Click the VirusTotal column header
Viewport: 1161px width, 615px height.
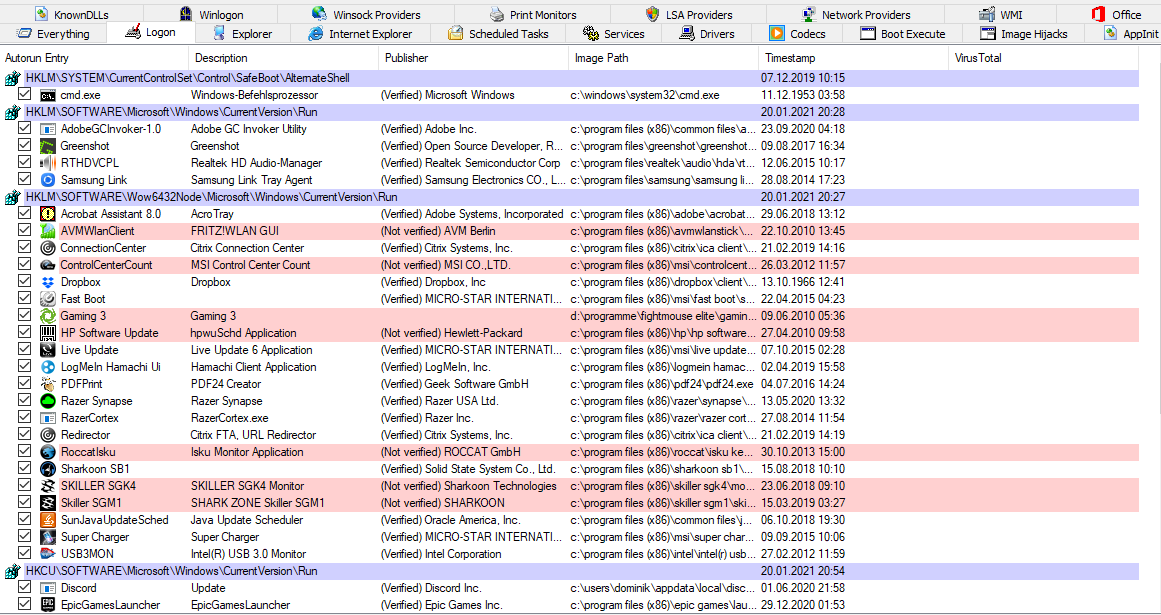1044,58
